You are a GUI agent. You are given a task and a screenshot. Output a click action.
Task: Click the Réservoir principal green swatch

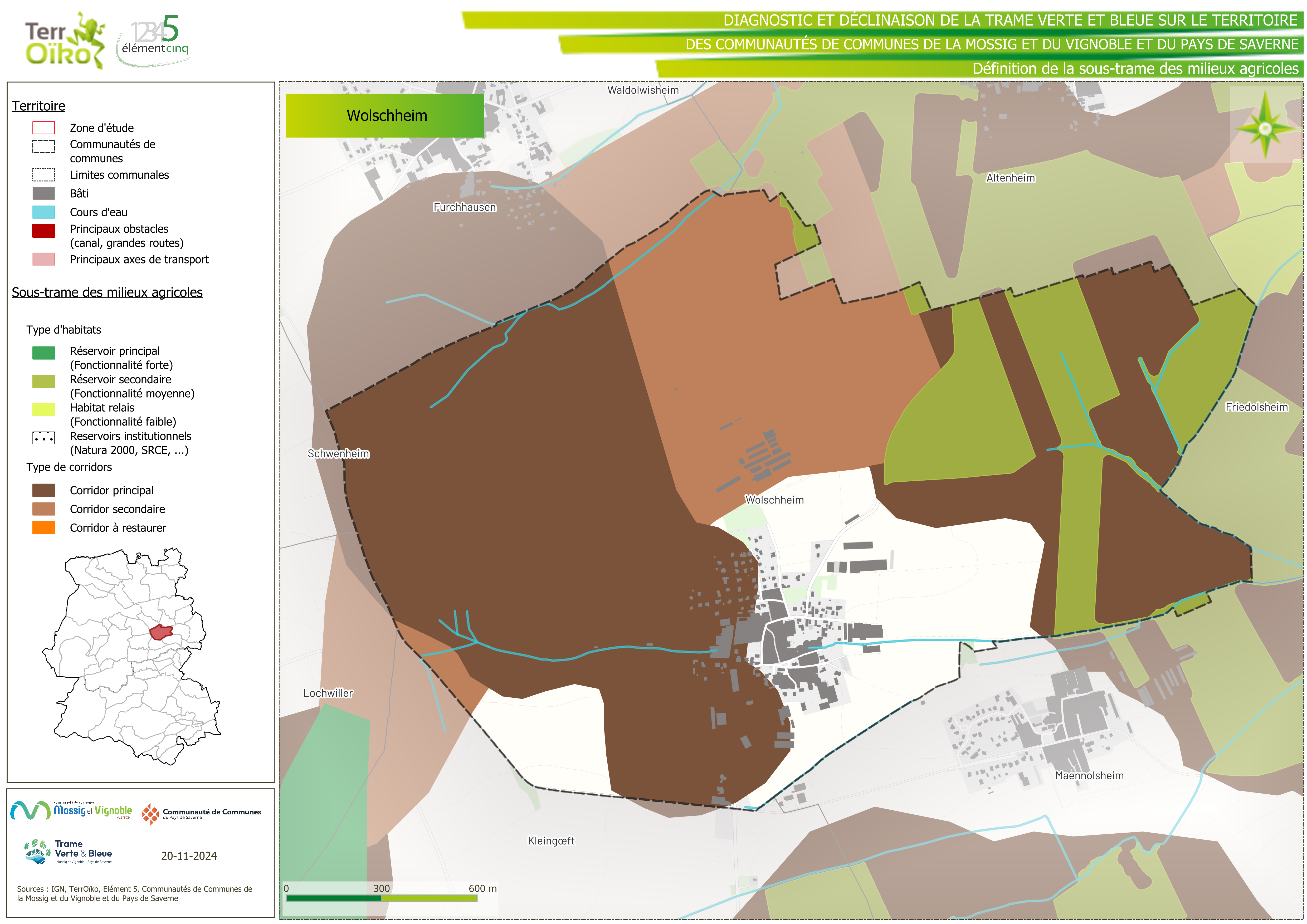pos(44,353)
